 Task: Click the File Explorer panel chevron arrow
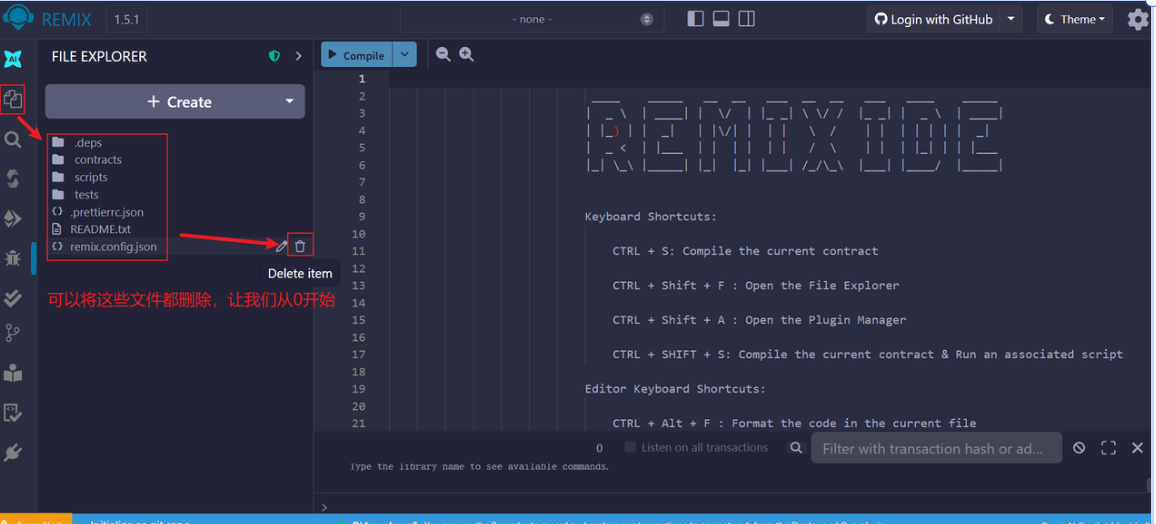[299, 56]
